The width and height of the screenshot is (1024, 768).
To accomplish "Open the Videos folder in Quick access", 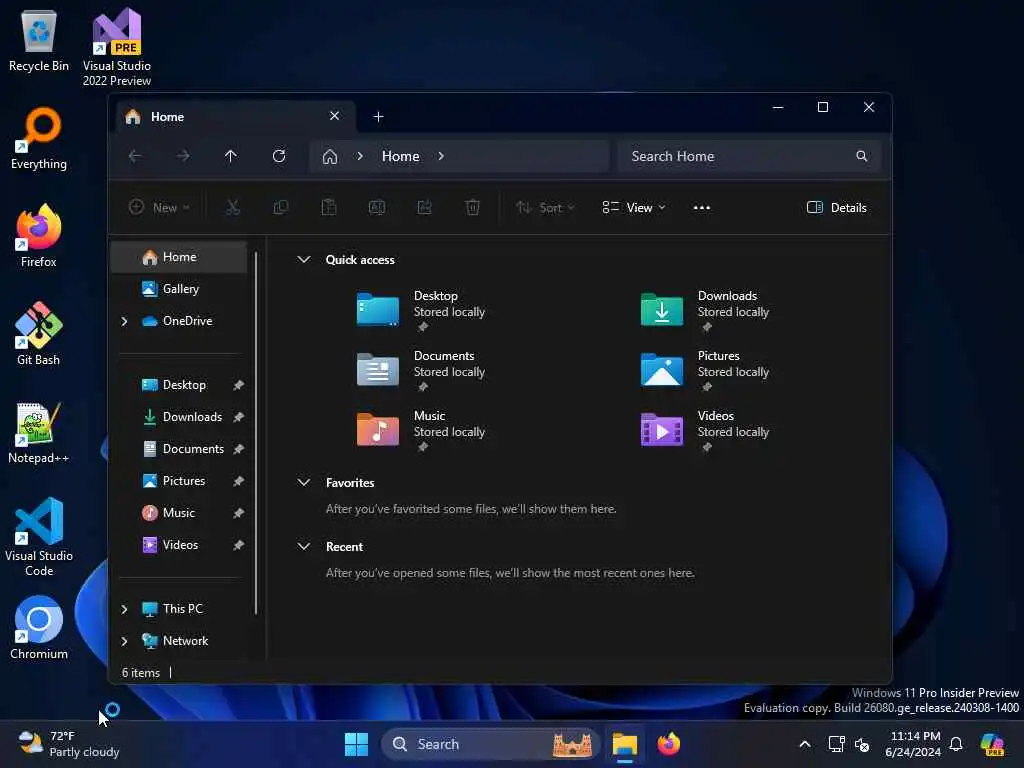I will coord(705,430).
